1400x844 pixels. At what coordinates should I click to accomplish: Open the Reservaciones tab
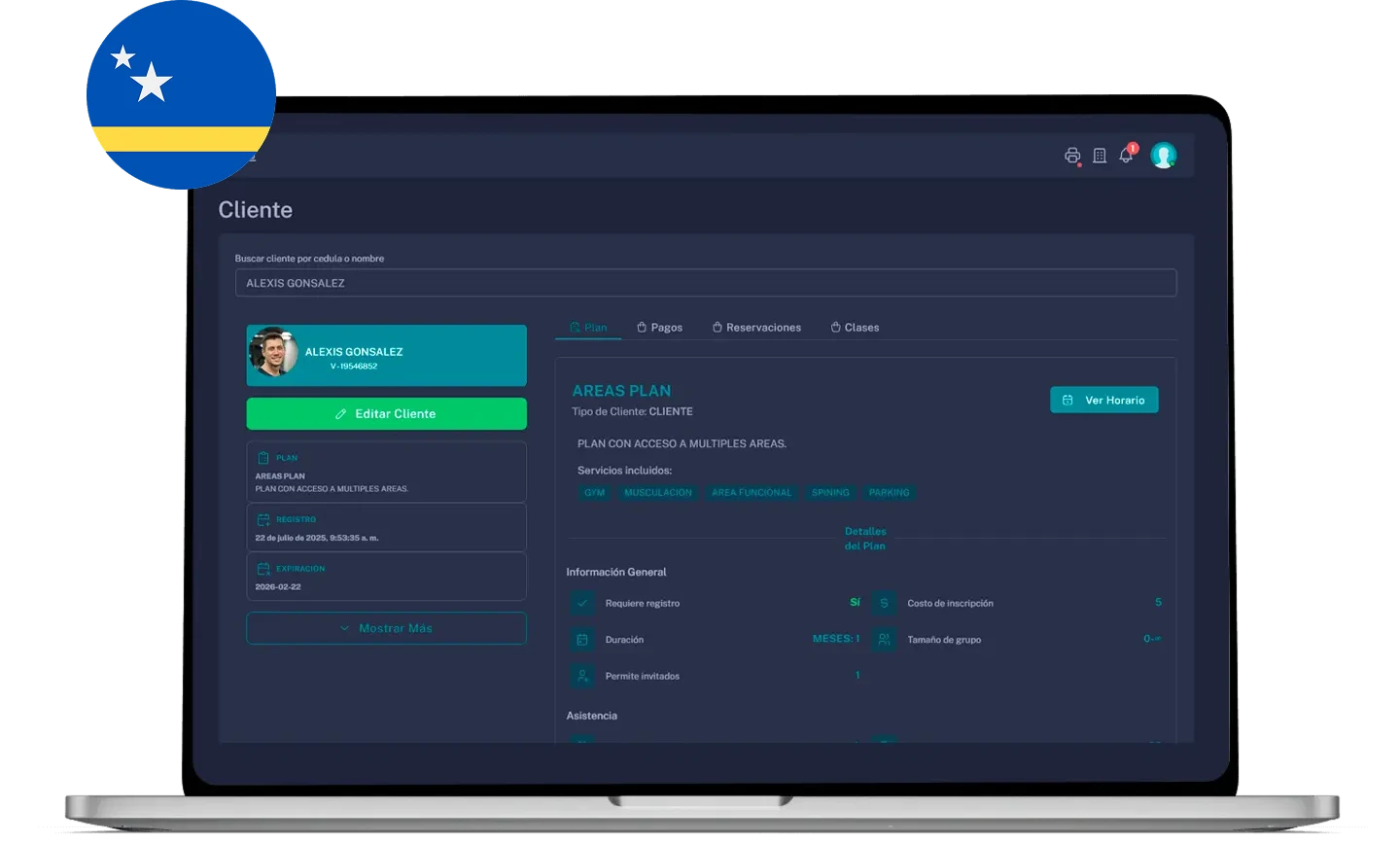point(756,328)
